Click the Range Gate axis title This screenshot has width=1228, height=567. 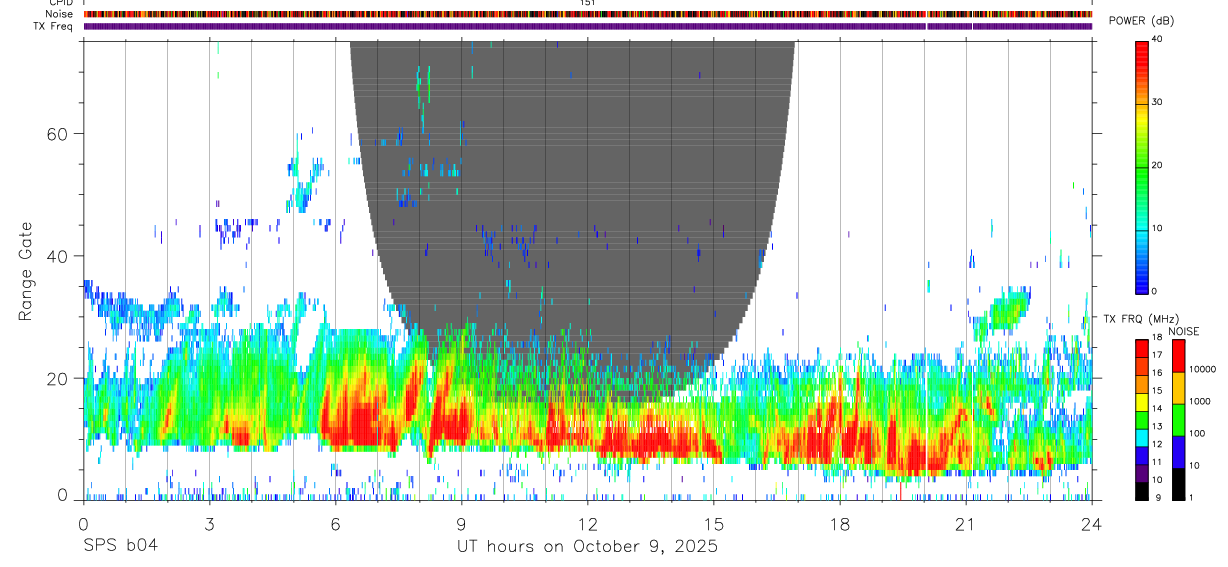[26, 270]
